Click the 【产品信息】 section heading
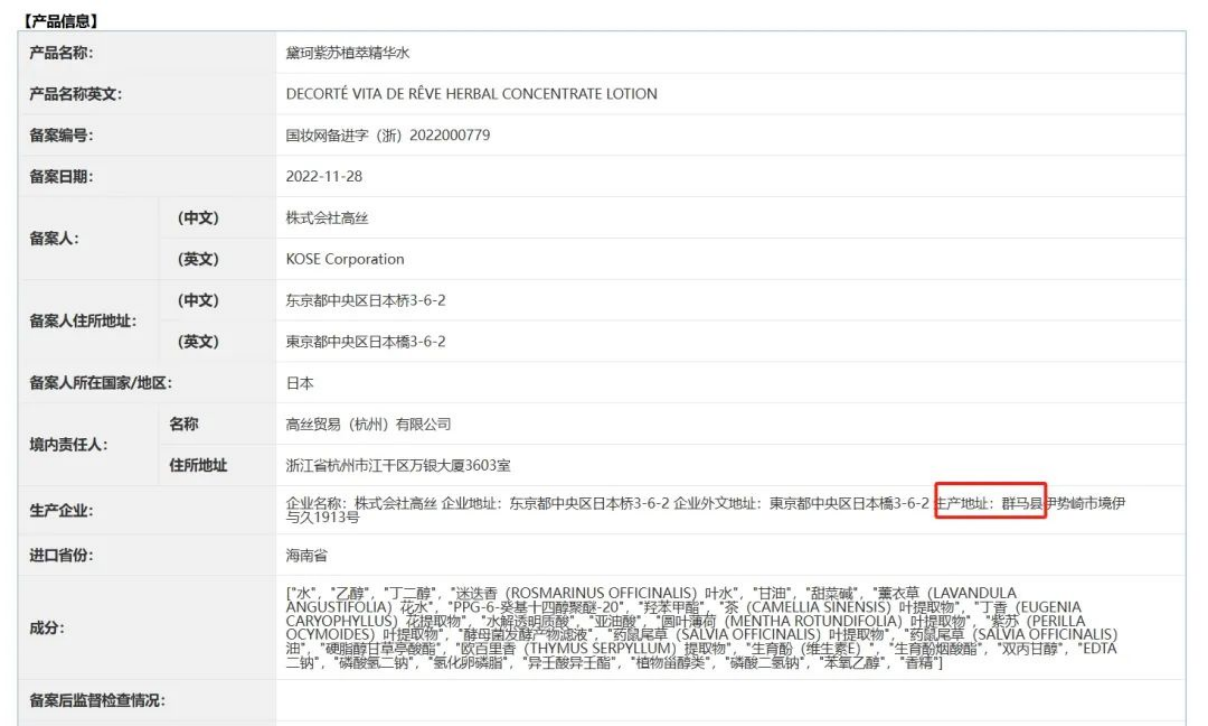The image size is (1208, 726). 62,19
